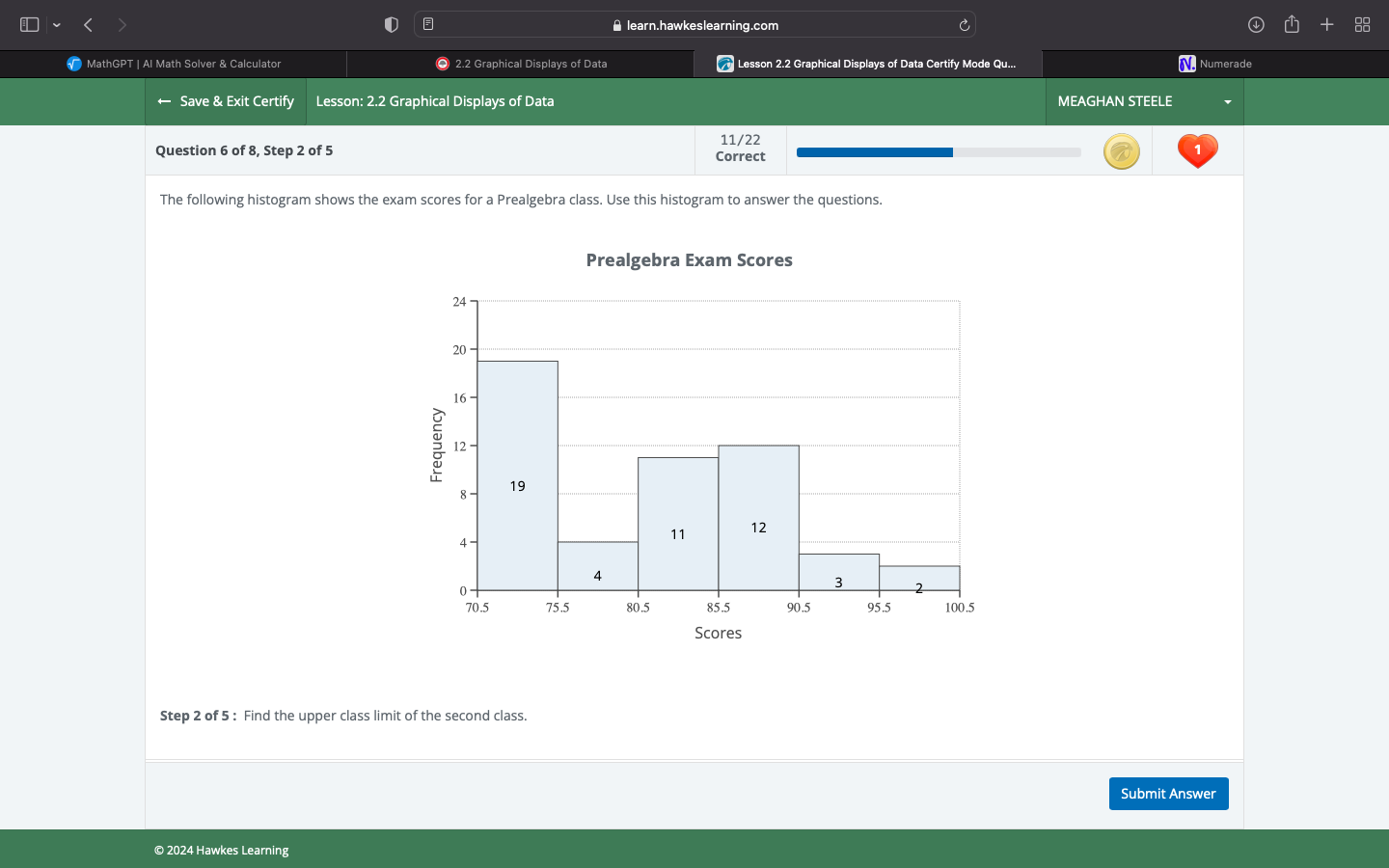Expand the back history arrow area
1389x868 pixels.
tap(88, 24)
